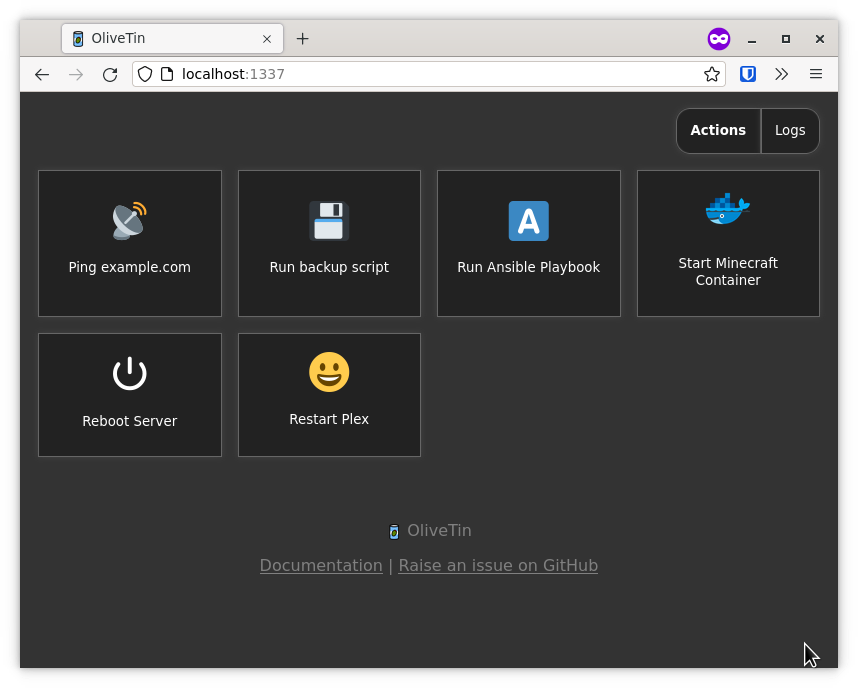Click the purple private browsing mask icon

pos(719,39)
